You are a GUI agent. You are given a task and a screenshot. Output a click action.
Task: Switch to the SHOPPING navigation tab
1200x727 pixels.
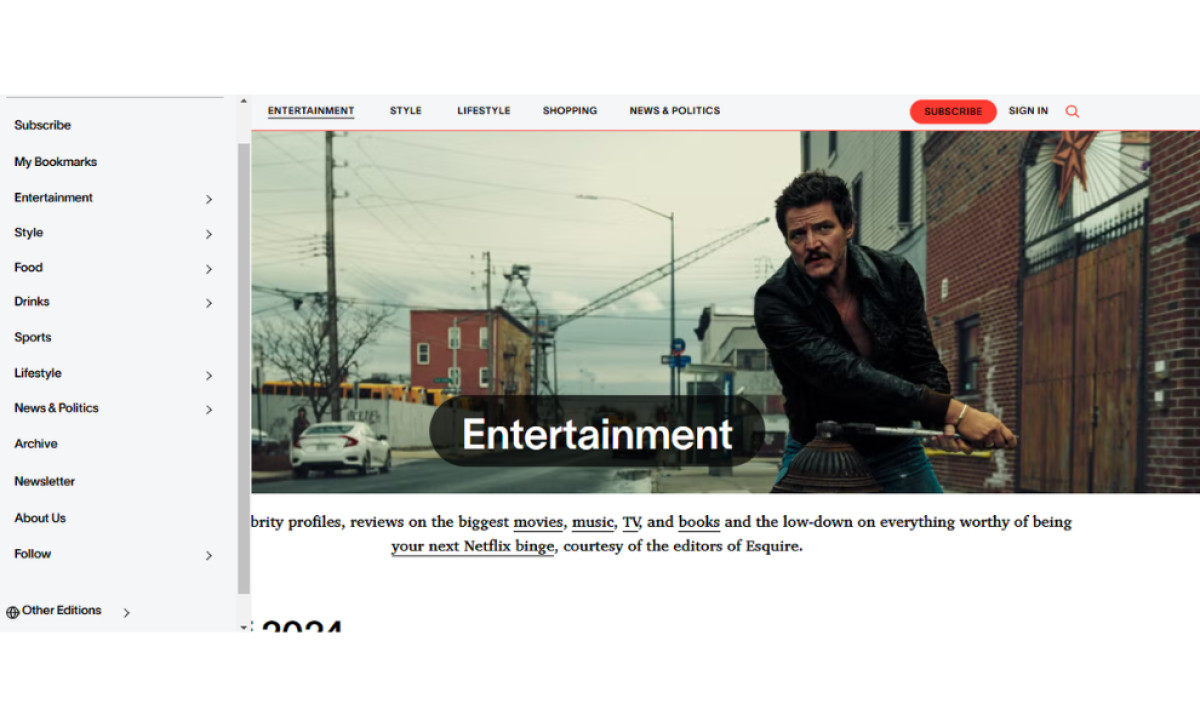point(569,111)
